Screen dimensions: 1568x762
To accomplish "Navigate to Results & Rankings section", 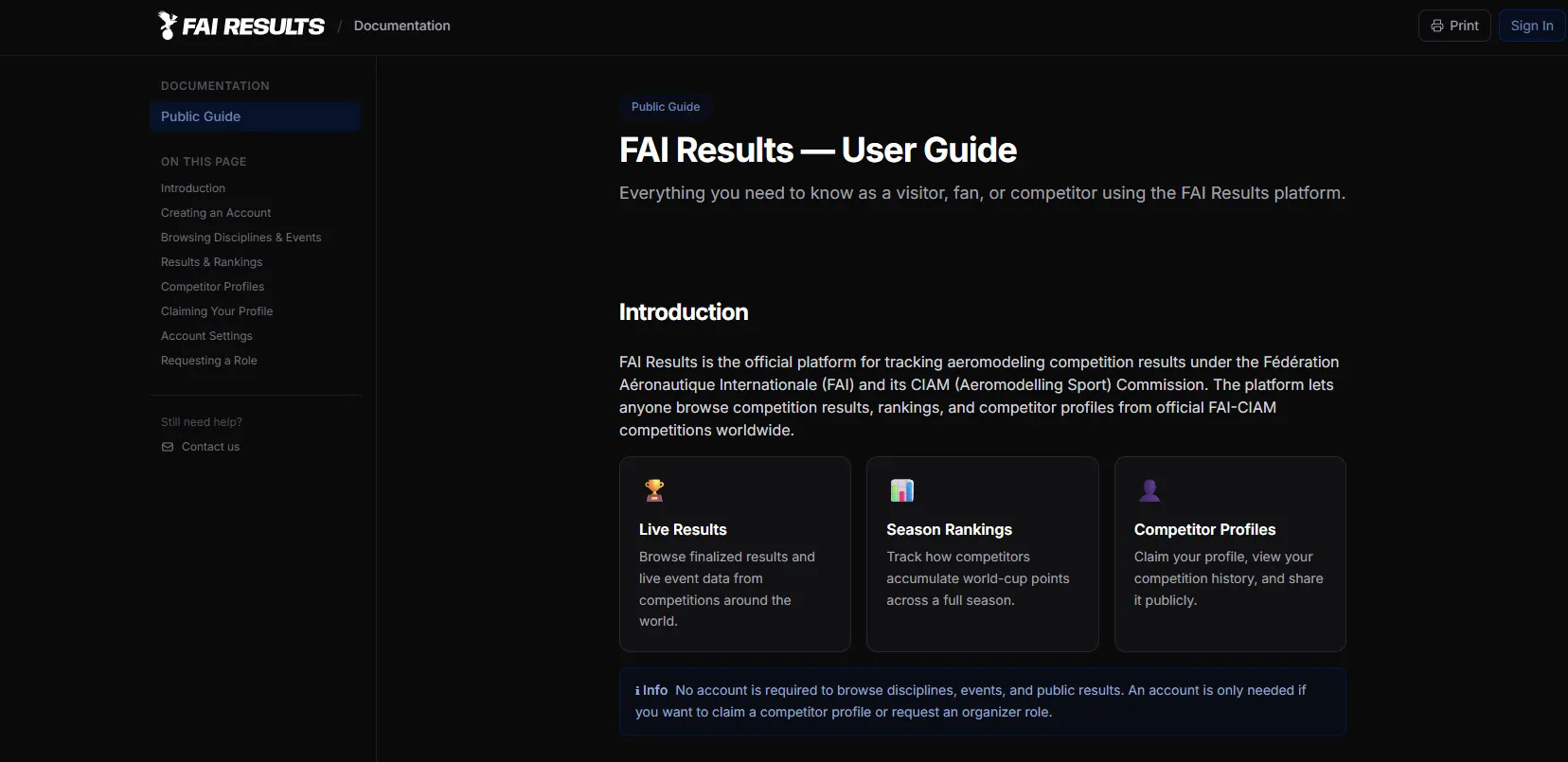I will 211,262.
